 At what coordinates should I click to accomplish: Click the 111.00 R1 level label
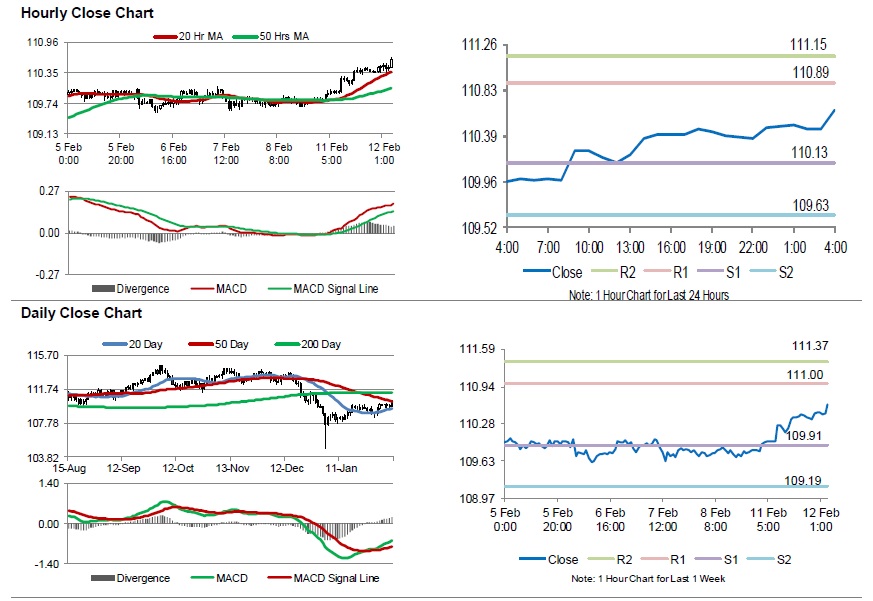click(805, 375)
